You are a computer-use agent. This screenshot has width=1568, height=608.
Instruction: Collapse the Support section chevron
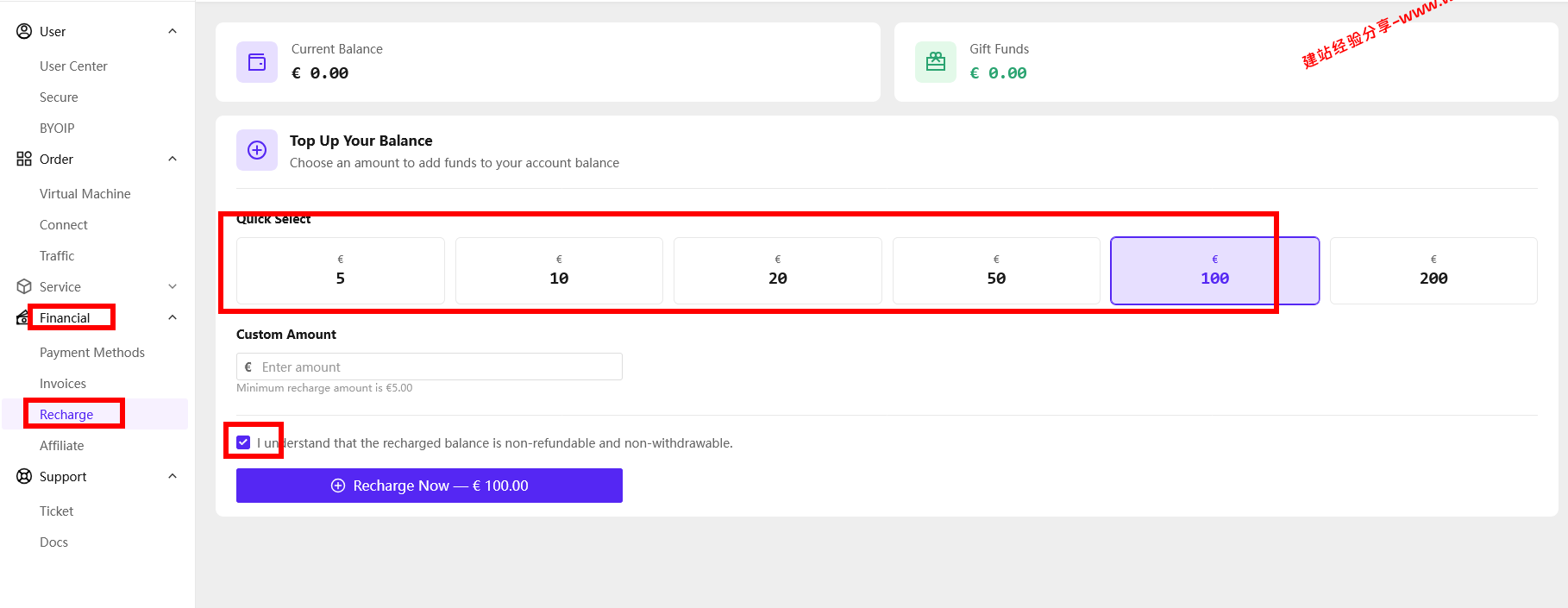(172, 476)
